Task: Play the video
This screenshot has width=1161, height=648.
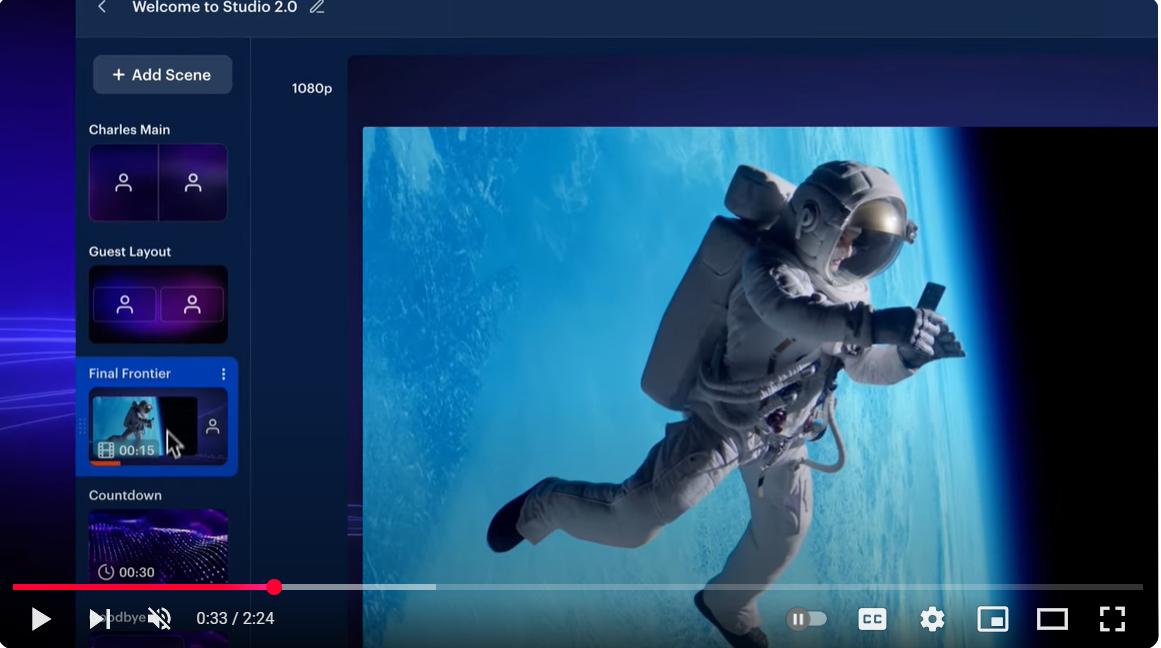Action: coord(41,619)
